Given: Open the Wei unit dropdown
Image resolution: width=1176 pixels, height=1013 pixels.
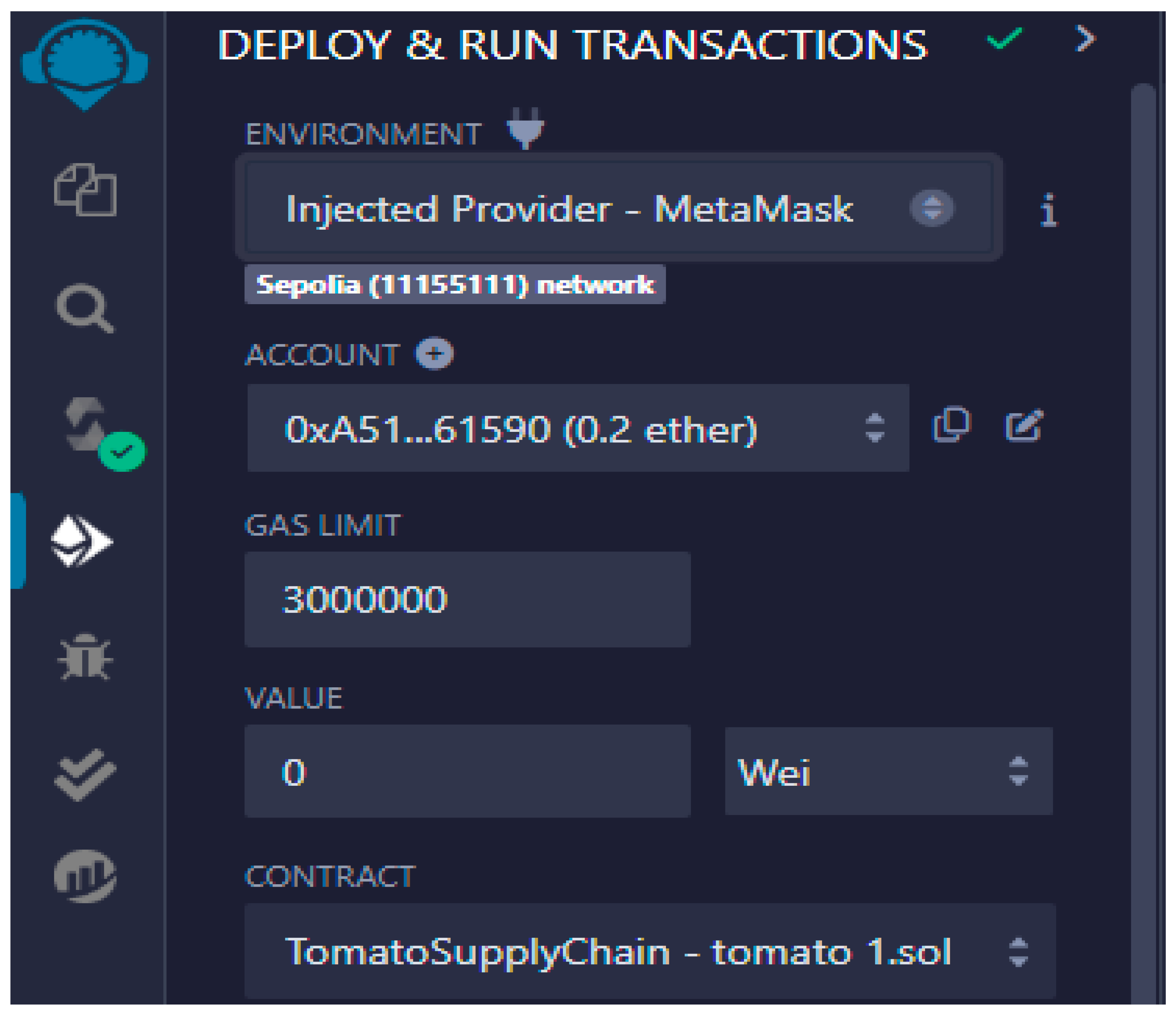Looking at the screenshot, I should [888, 771].
